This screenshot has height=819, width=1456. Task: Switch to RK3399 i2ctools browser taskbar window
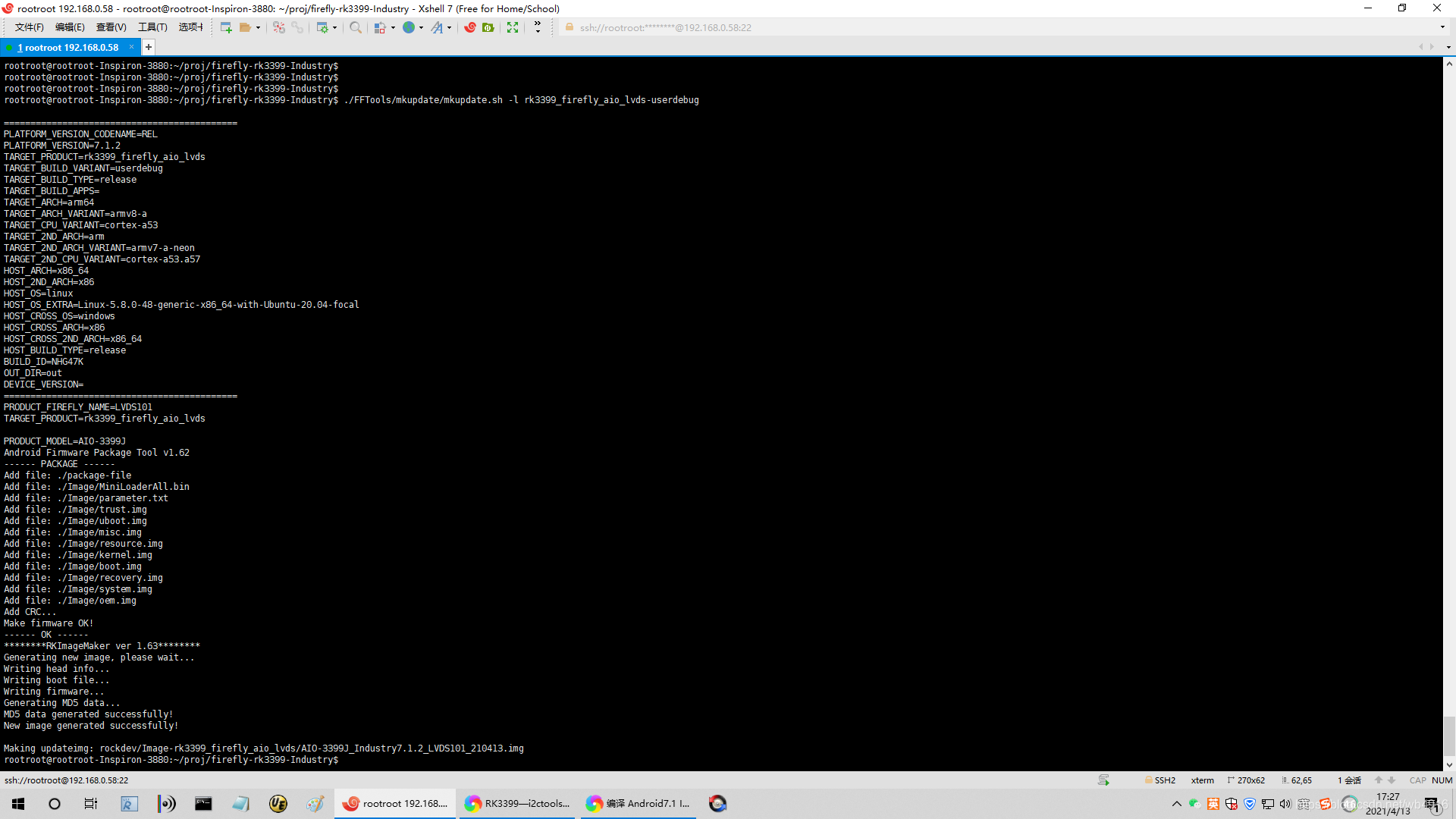tap(519, 804)
